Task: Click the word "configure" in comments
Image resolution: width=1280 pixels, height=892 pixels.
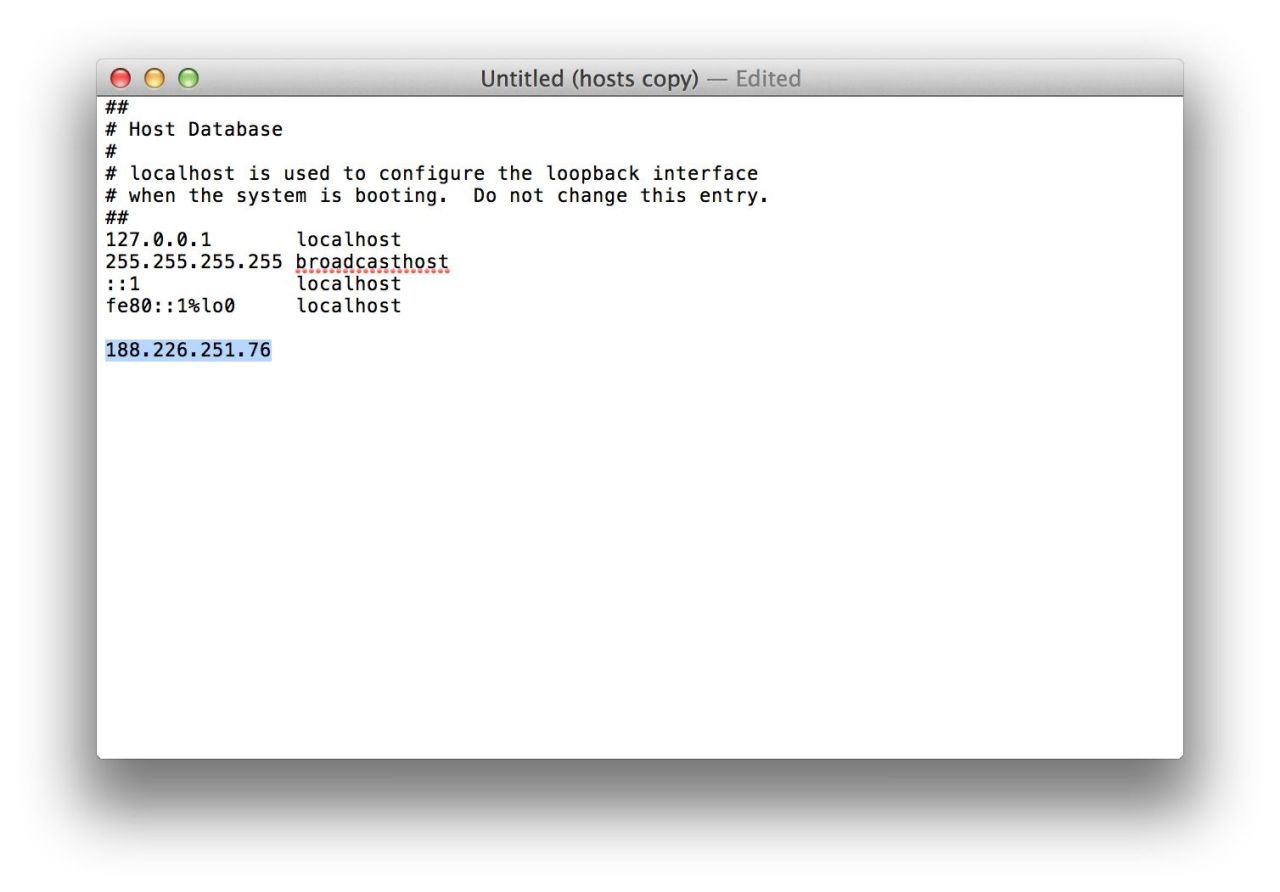Action: (432, 174)
